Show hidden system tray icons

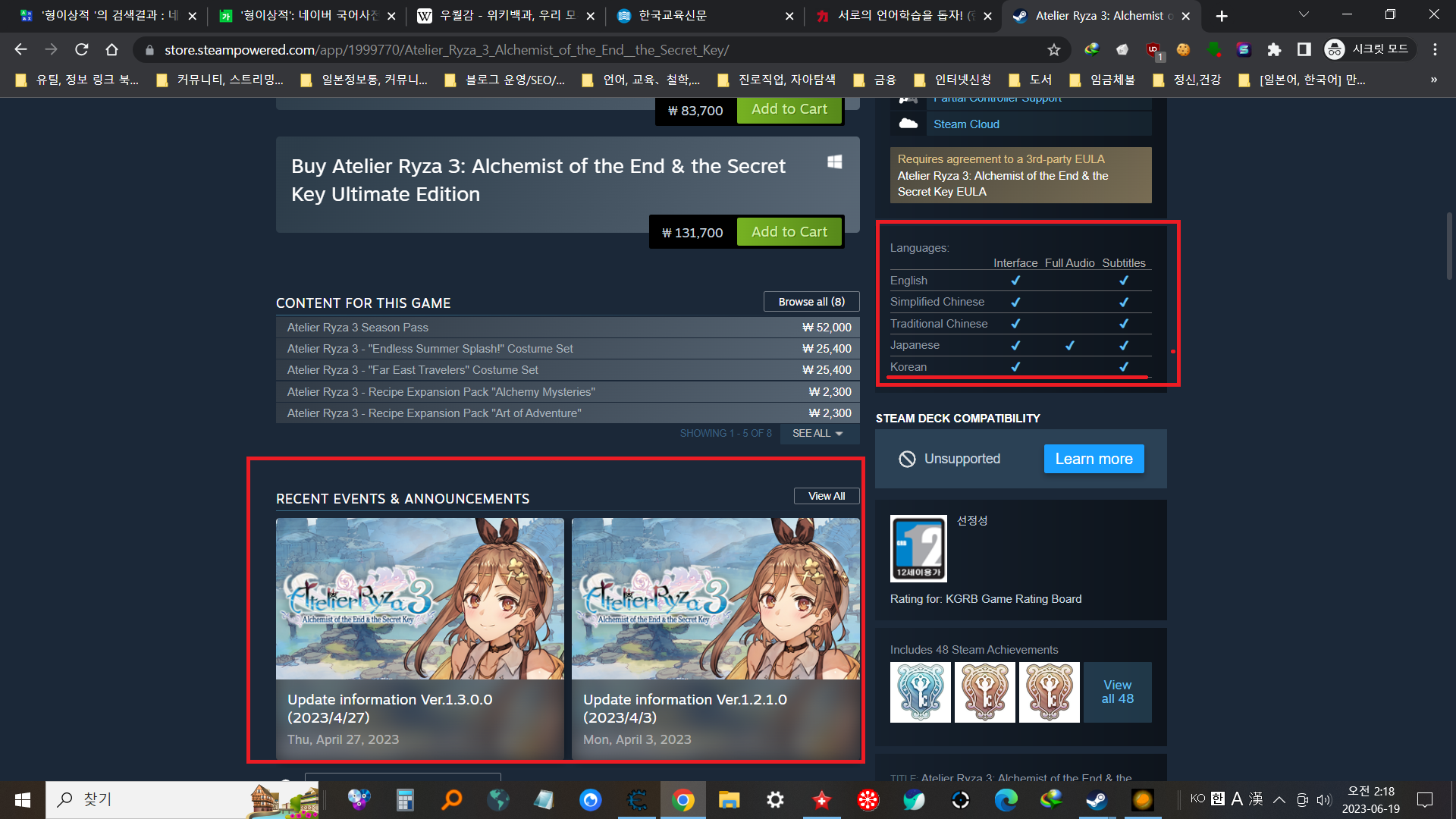coord(1279,799)
